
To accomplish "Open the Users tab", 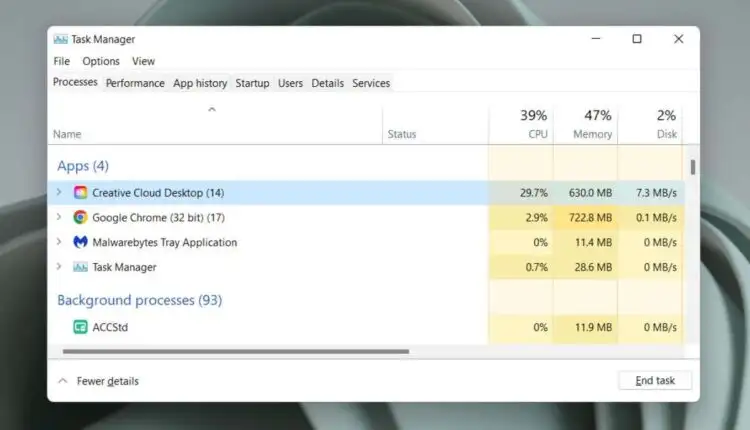I will (x=290, y=83).
